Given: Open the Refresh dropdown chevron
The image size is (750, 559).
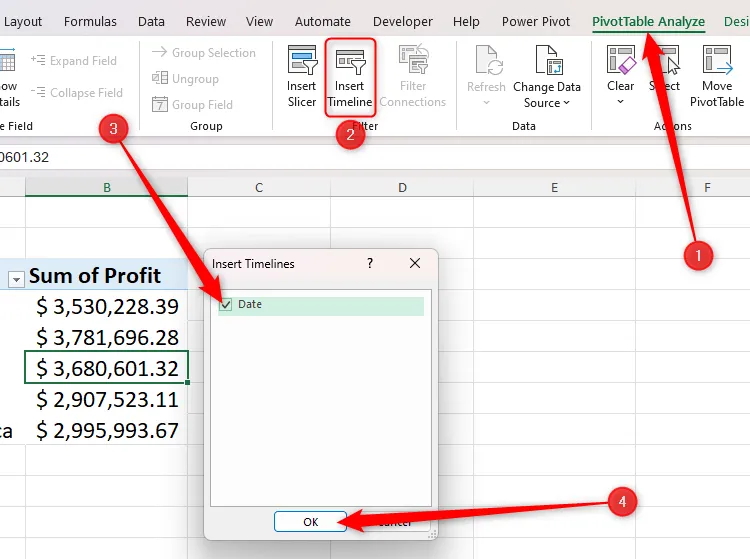Looking at the screenshot, I should click(486, 102).
